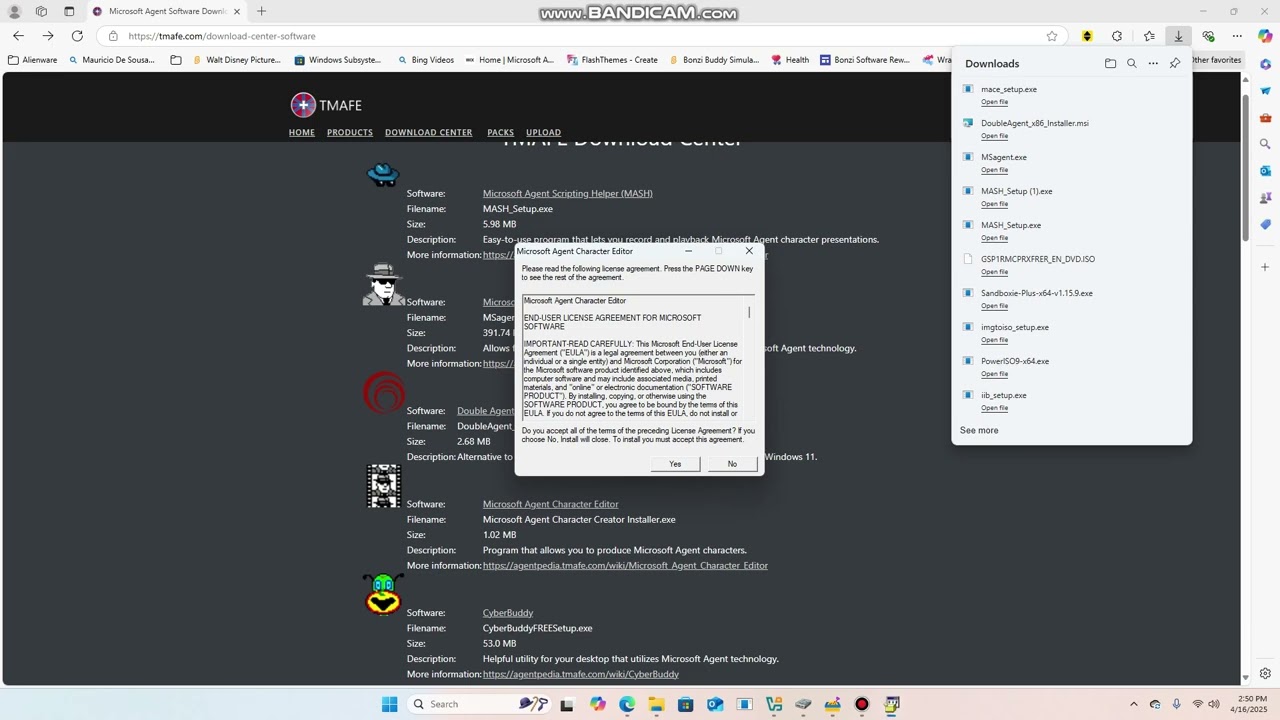Click the TMAFE site logo
Viewport: 1280px width, 720px height.
click(326, 105)
